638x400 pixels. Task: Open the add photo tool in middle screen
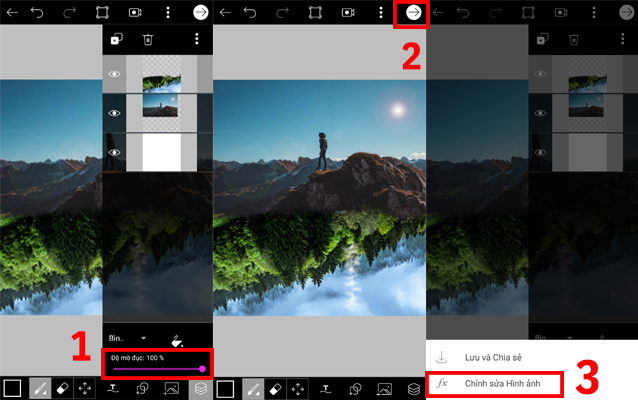(x=384, y=388)
